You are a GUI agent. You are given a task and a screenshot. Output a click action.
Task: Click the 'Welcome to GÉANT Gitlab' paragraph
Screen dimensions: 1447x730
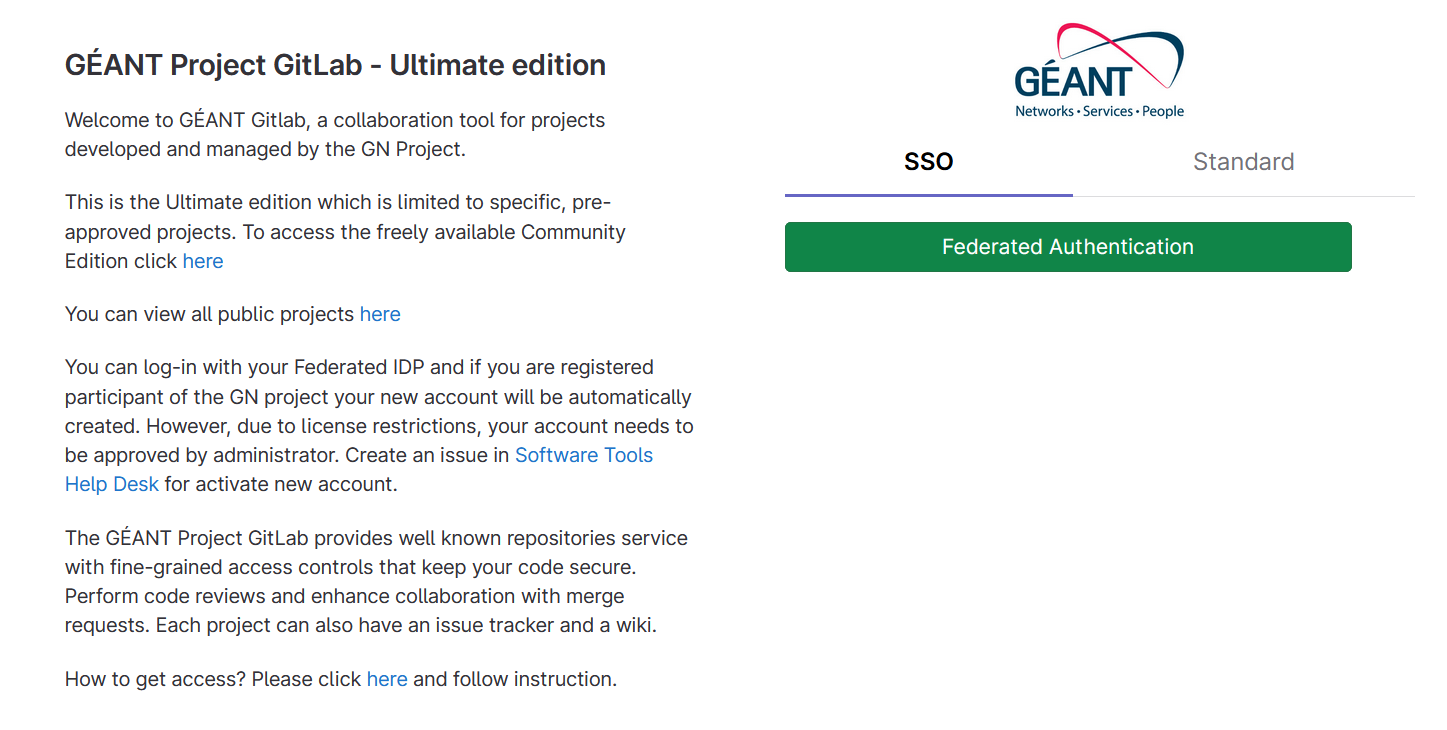[x=335, y=135]
